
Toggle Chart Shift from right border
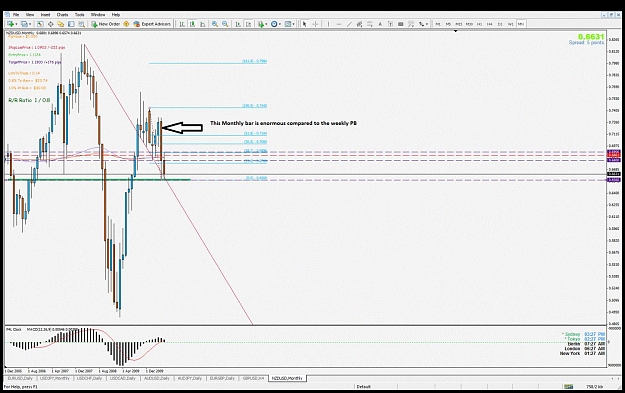[x=248, y=24]
